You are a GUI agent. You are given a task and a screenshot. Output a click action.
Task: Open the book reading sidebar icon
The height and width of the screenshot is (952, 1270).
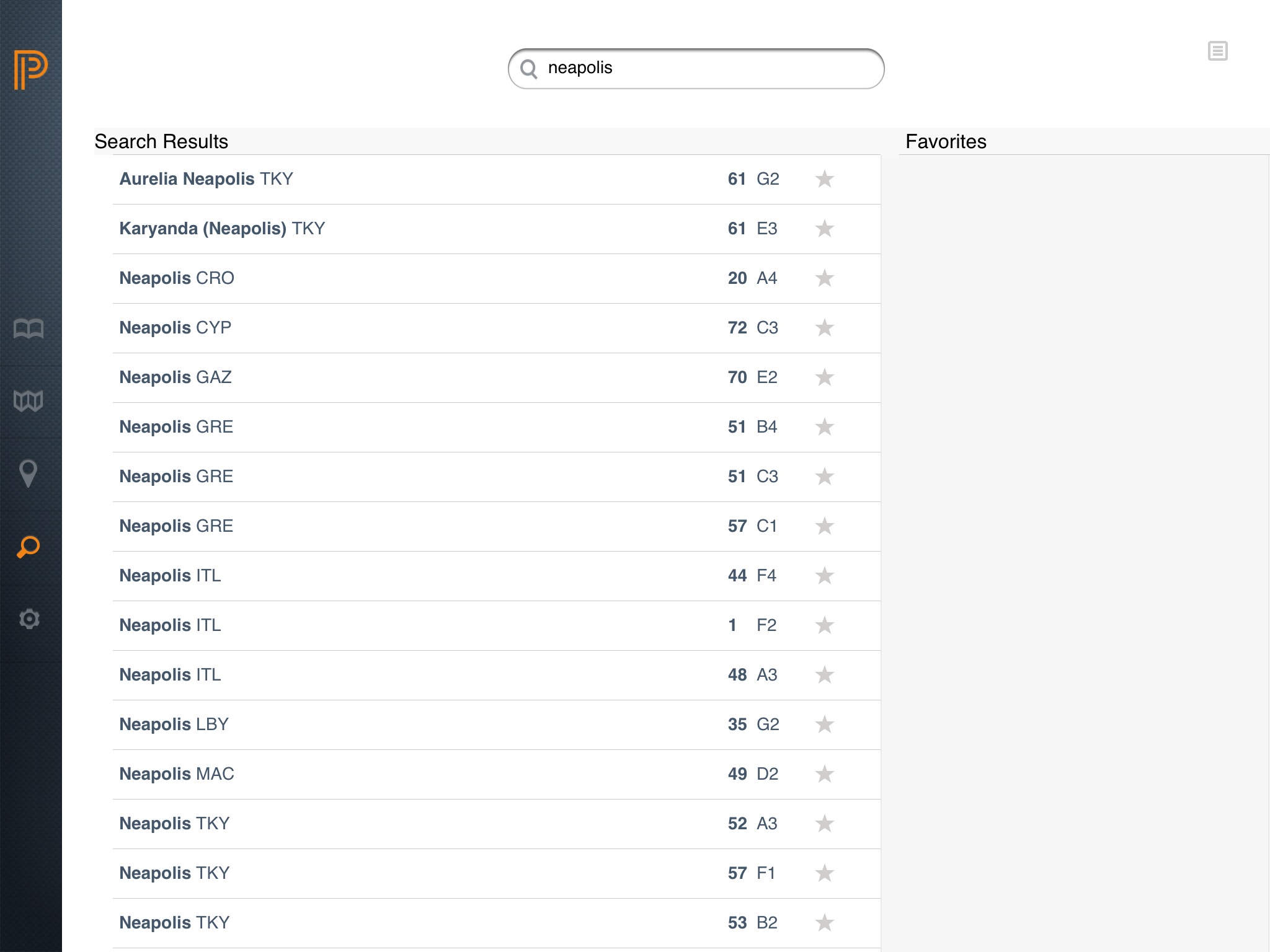29,328
